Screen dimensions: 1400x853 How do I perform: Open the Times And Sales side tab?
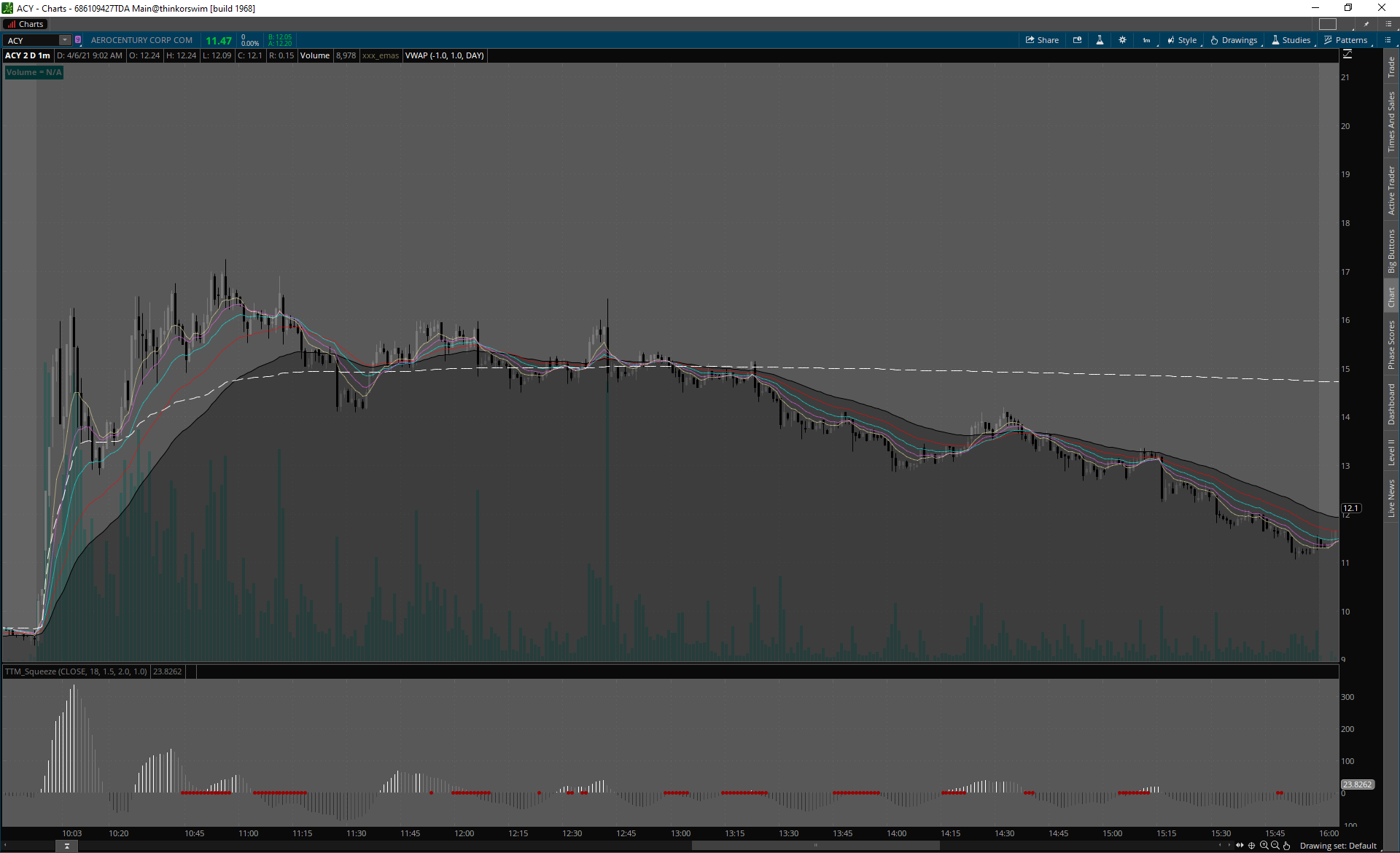[x=1391, y=122]
